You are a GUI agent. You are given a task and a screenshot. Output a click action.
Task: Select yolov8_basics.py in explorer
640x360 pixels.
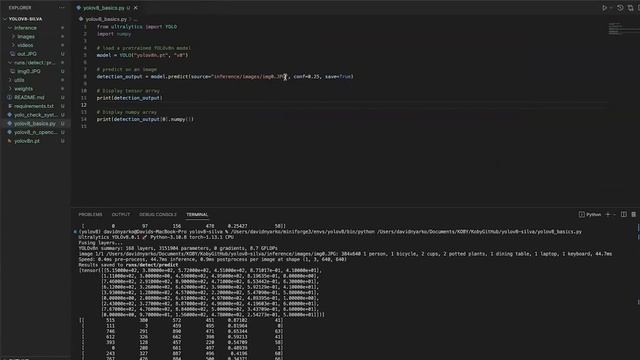pos(35,124)
